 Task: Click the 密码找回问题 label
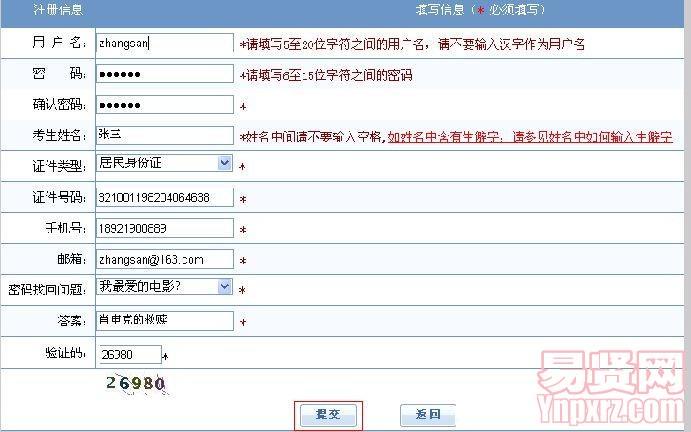coord(47,289)
